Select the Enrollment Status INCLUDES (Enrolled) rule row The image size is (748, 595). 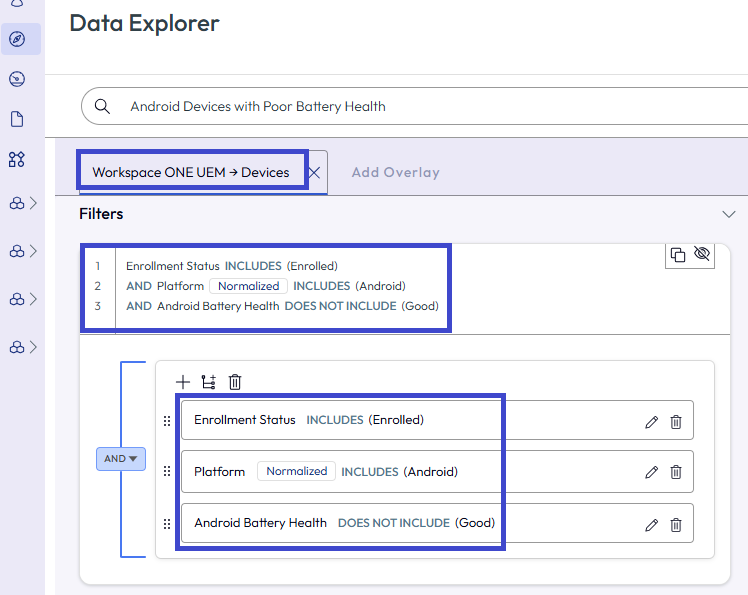[x=437, y=420]
